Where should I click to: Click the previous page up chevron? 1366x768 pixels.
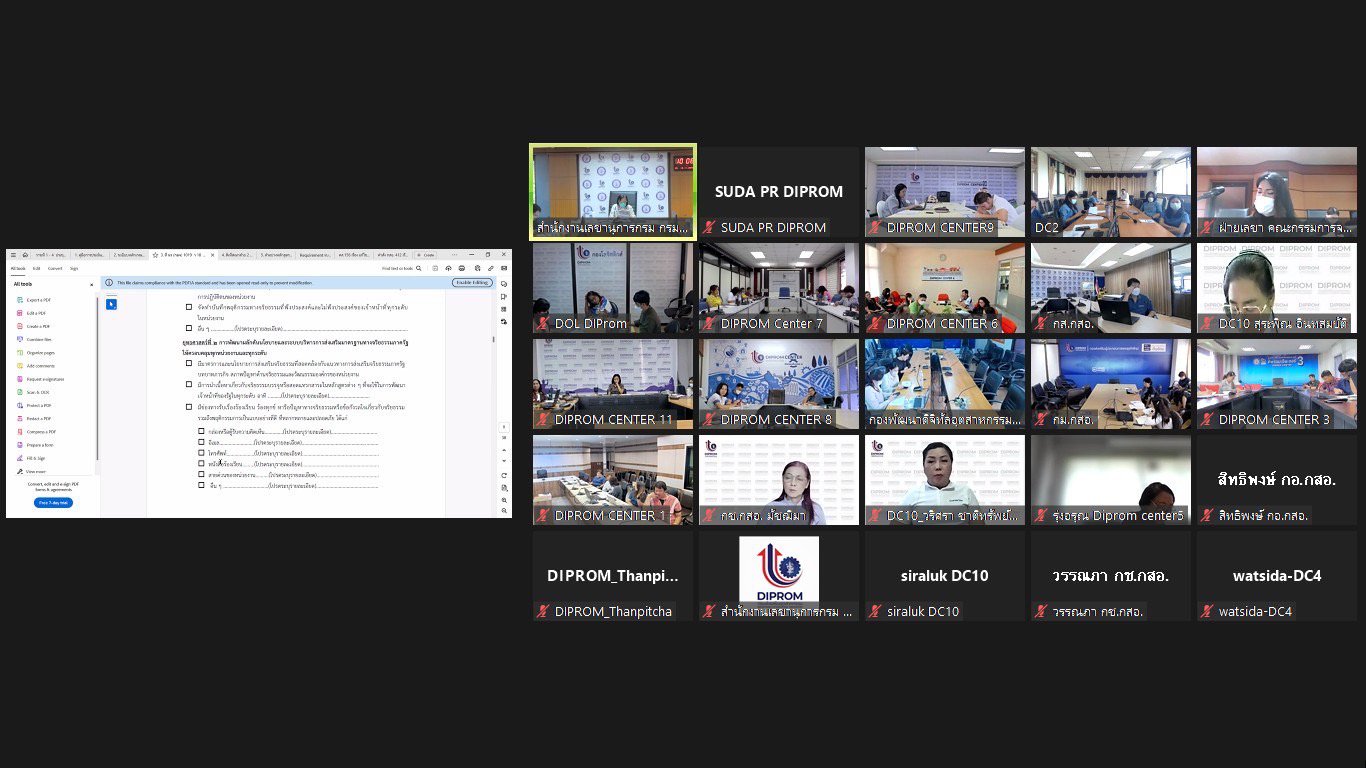coord(504,450)
